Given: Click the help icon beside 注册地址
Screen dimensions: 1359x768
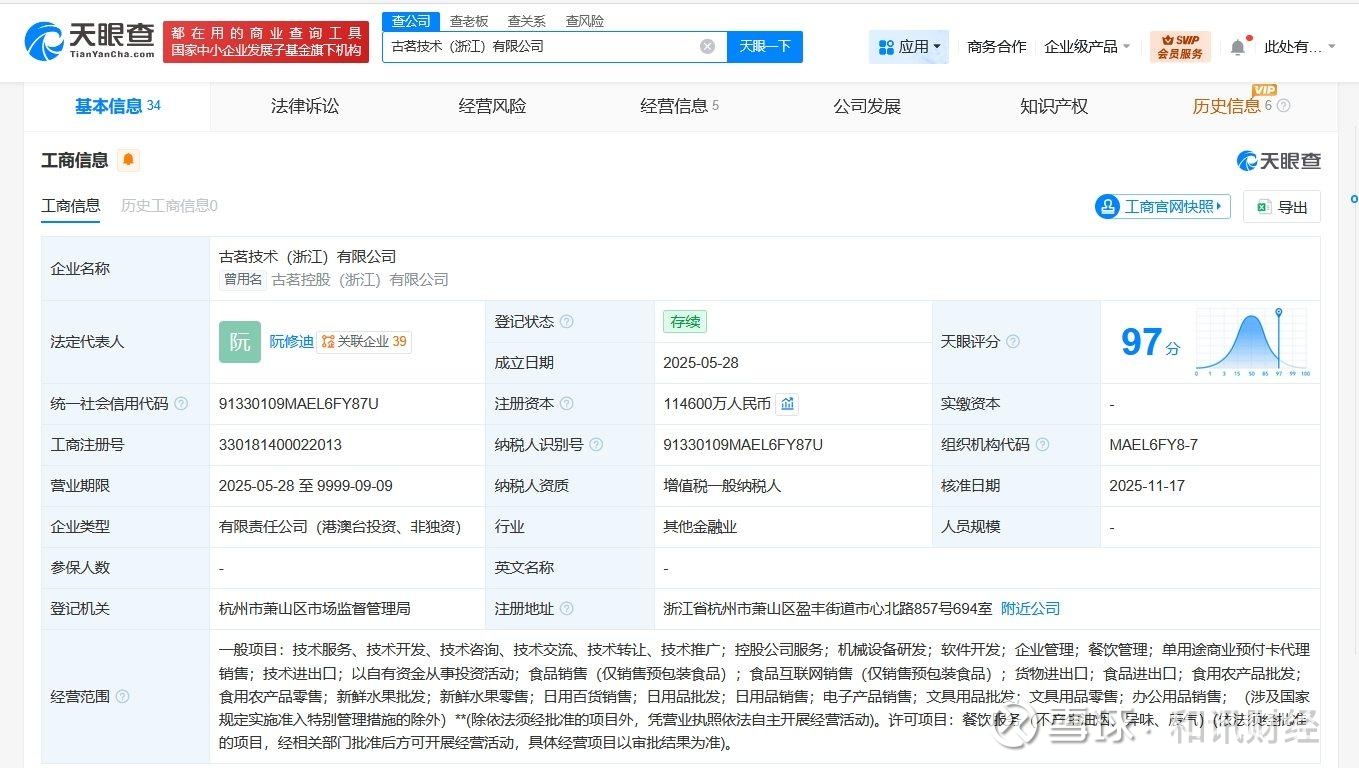Looking at the screenshot, I should [567, 608].
